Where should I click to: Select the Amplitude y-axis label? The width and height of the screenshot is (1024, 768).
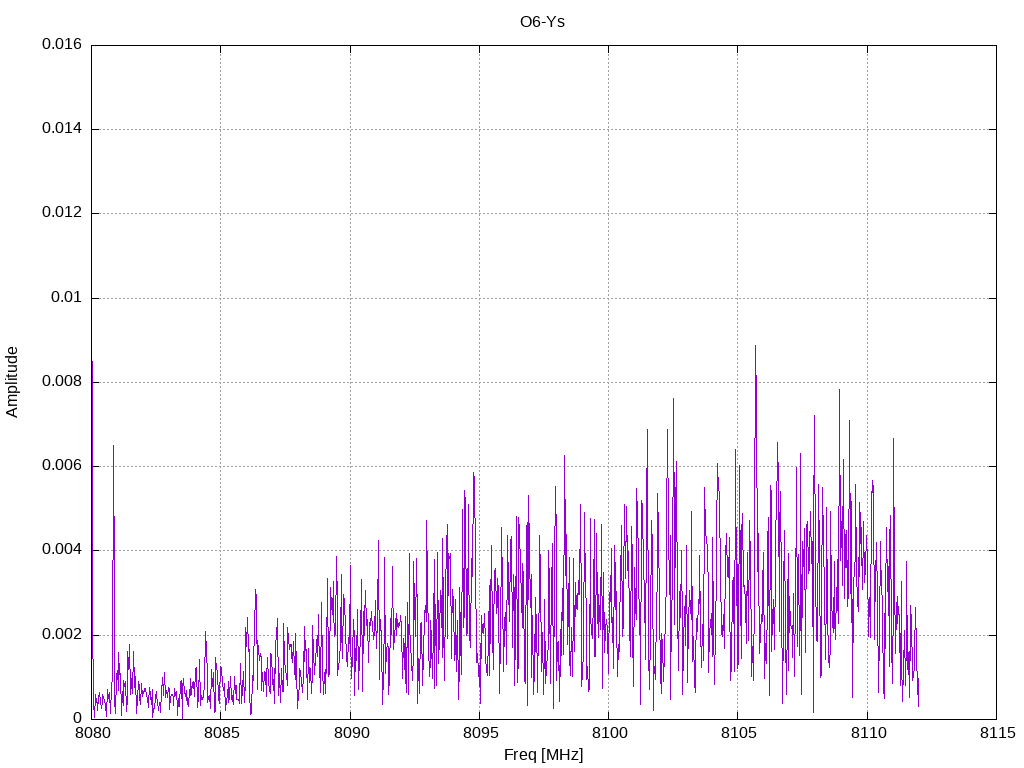tap(13, 381)
